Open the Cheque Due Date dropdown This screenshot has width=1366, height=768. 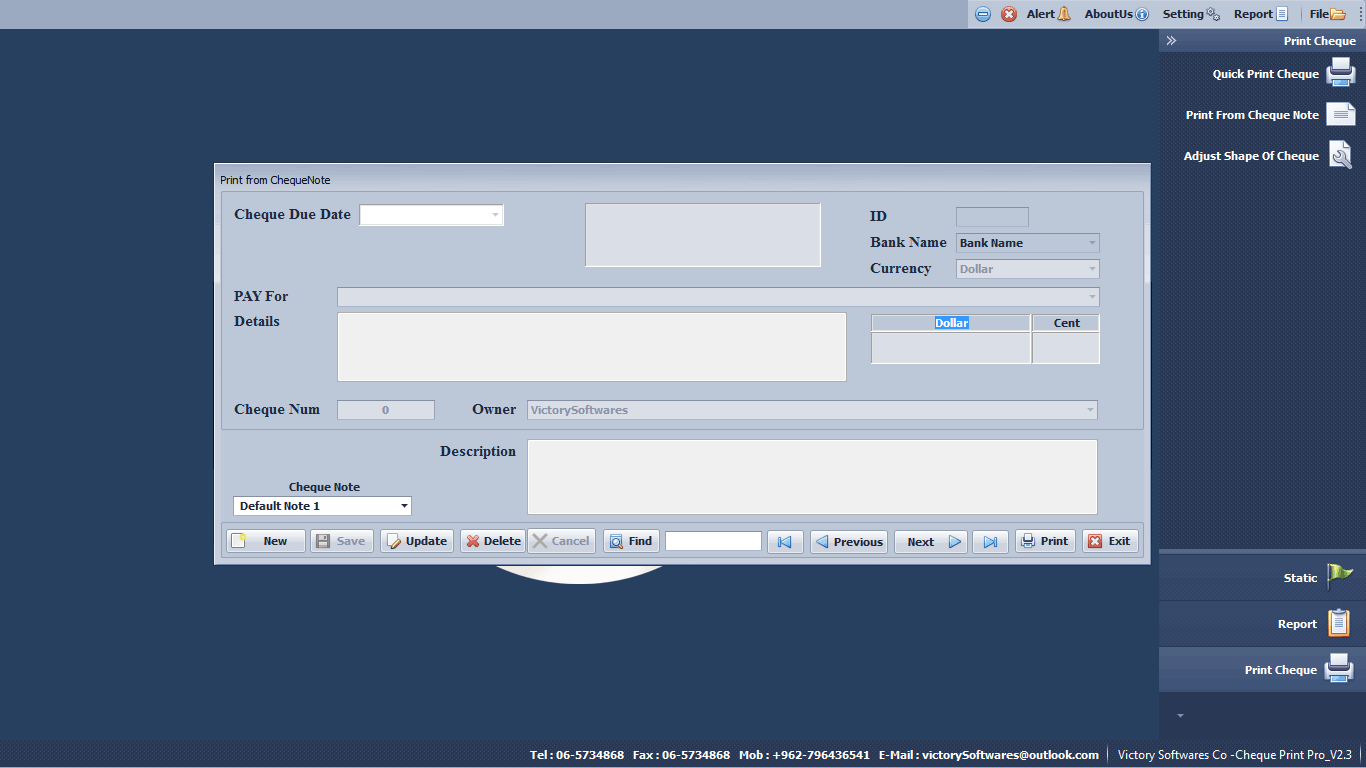[495, 215]
